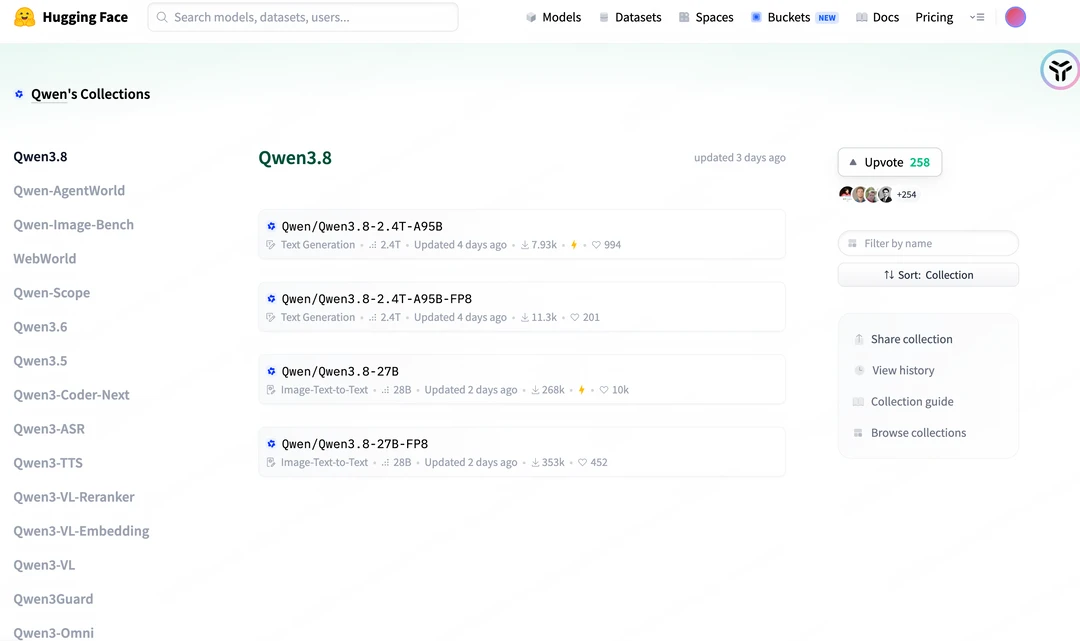
Task: Open the Buckets nav link
Action: (793, 17)
